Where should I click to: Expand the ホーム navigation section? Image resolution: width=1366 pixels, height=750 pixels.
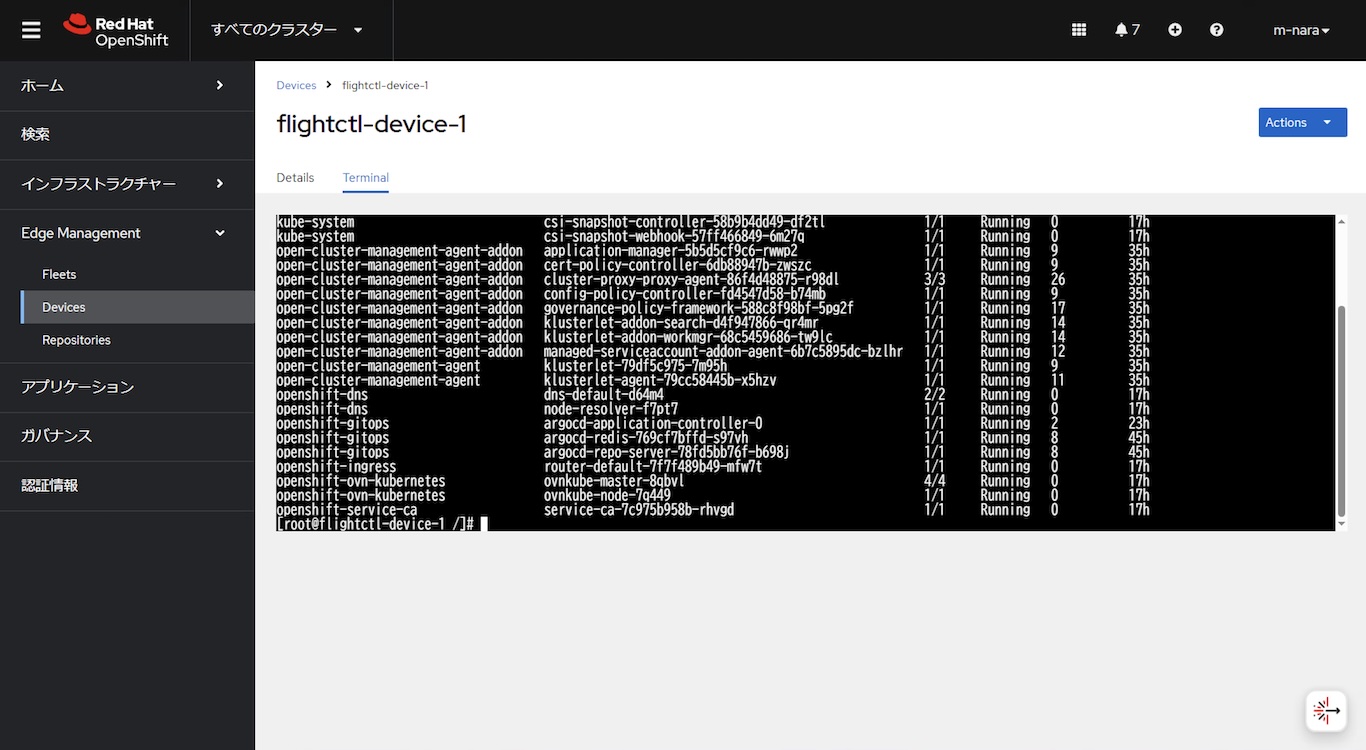[127, 86]
